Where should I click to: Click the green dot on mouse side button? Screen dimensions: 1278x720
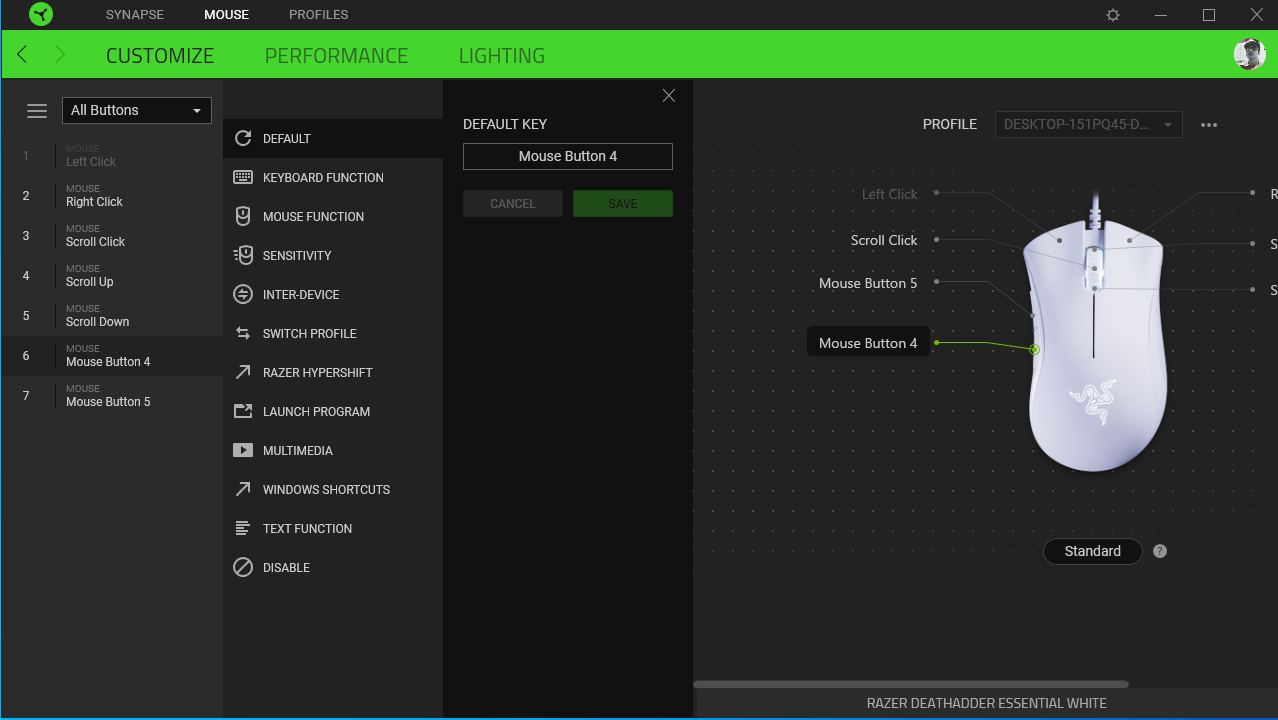click(1034, 349)
